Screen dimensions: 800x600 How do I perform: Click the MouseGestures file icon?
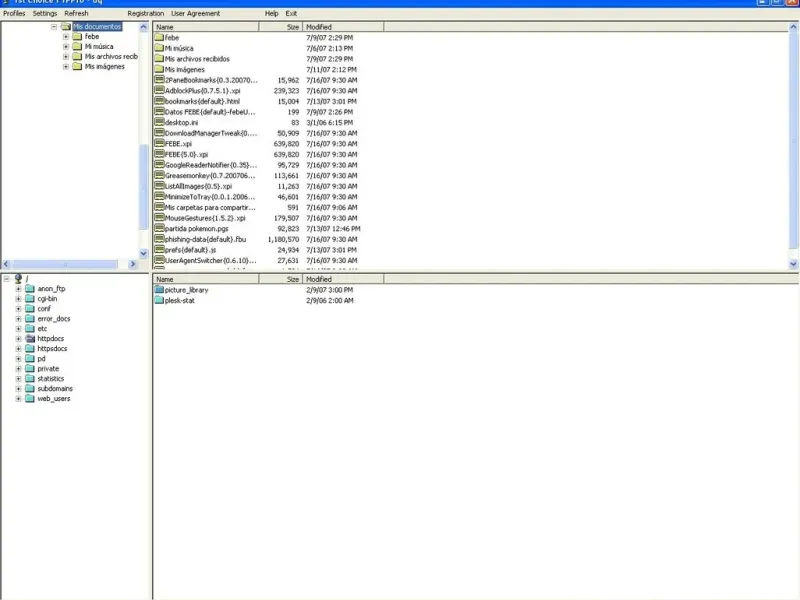coord(159,218)
